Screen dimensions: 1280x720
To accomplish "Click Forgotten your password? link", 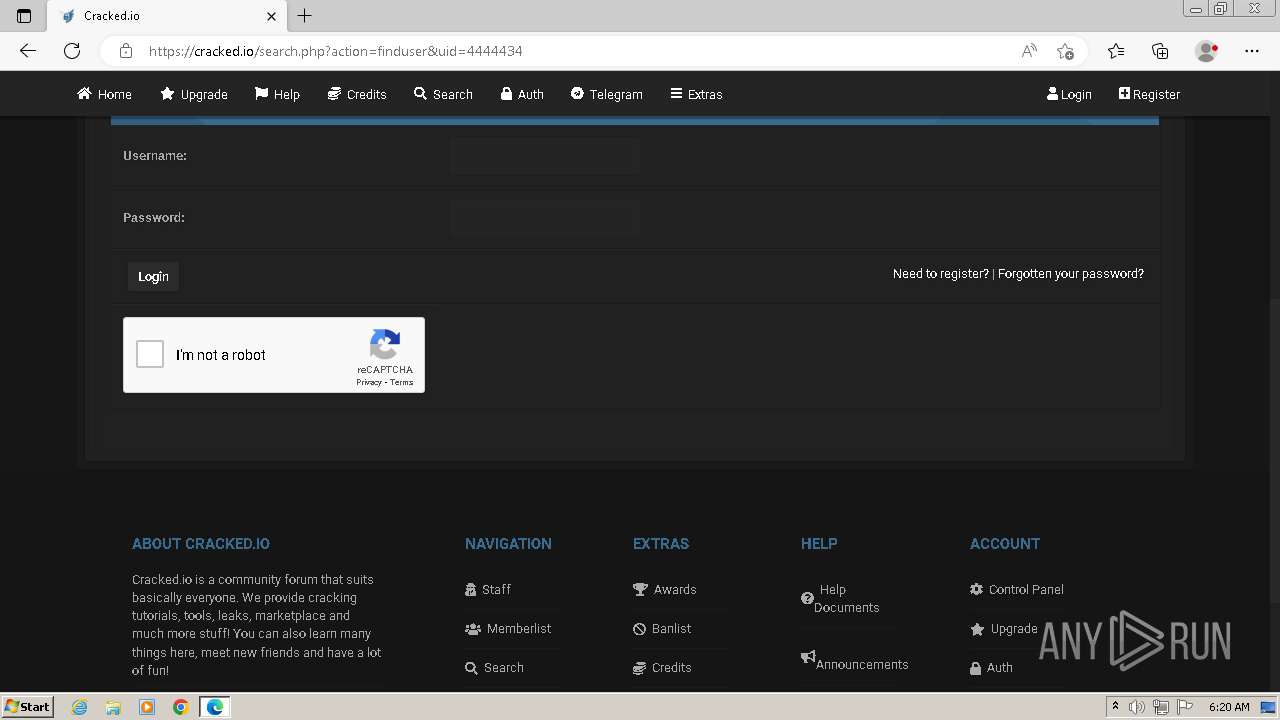I will (x=1071, y=273).
